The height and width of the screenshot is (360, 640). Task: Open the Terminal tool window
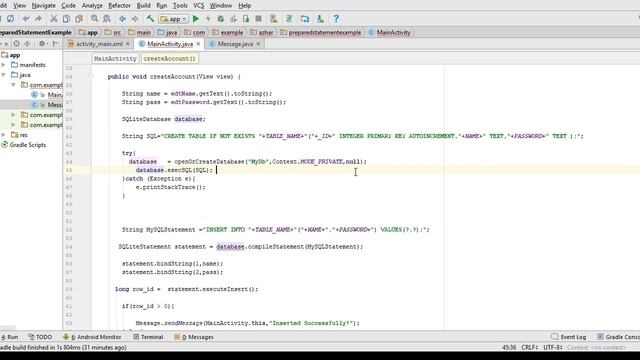pyautogui.click(x=148, y=337)
